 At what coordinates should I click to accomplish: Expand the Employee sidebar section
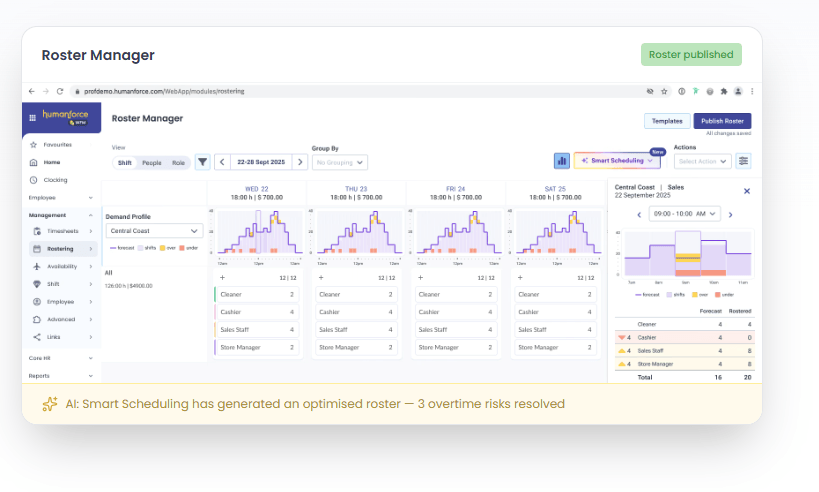coord(61,198)
